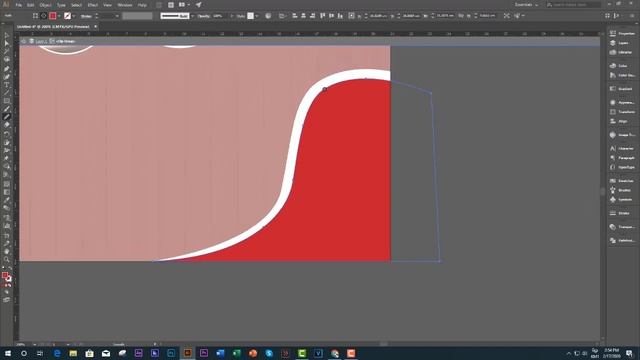
Task: Open the graphic Style dropdown arrow
Action: (x=257, y=16)
